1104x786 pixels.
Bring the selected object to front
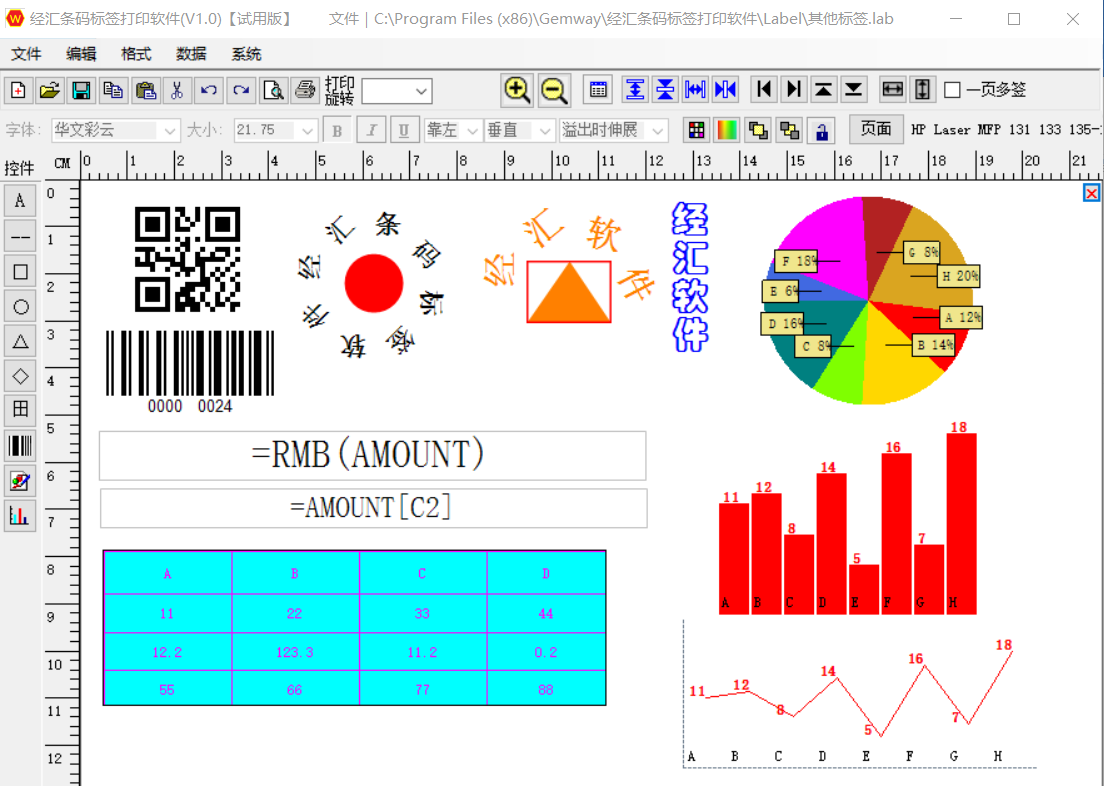[758, 130]
